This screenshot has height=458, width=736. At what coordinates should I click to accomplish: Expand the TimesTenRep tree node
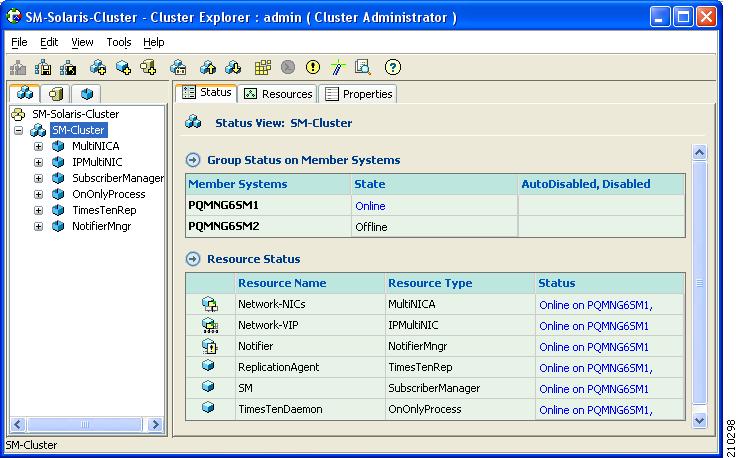tap(38, 210)
